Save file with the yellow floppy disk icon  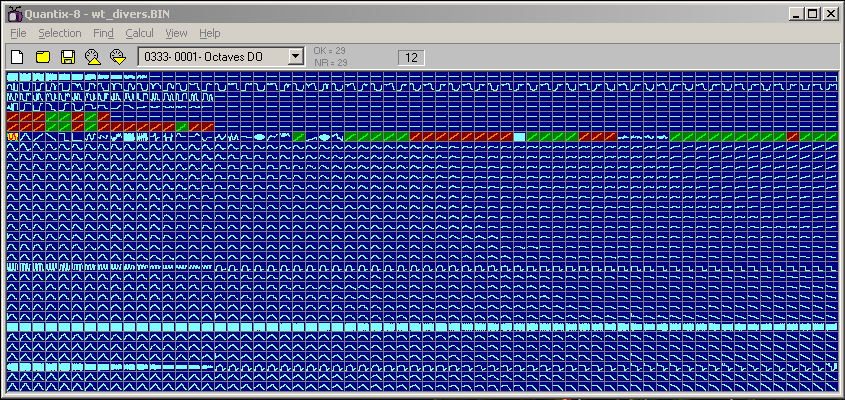(67, 57)
